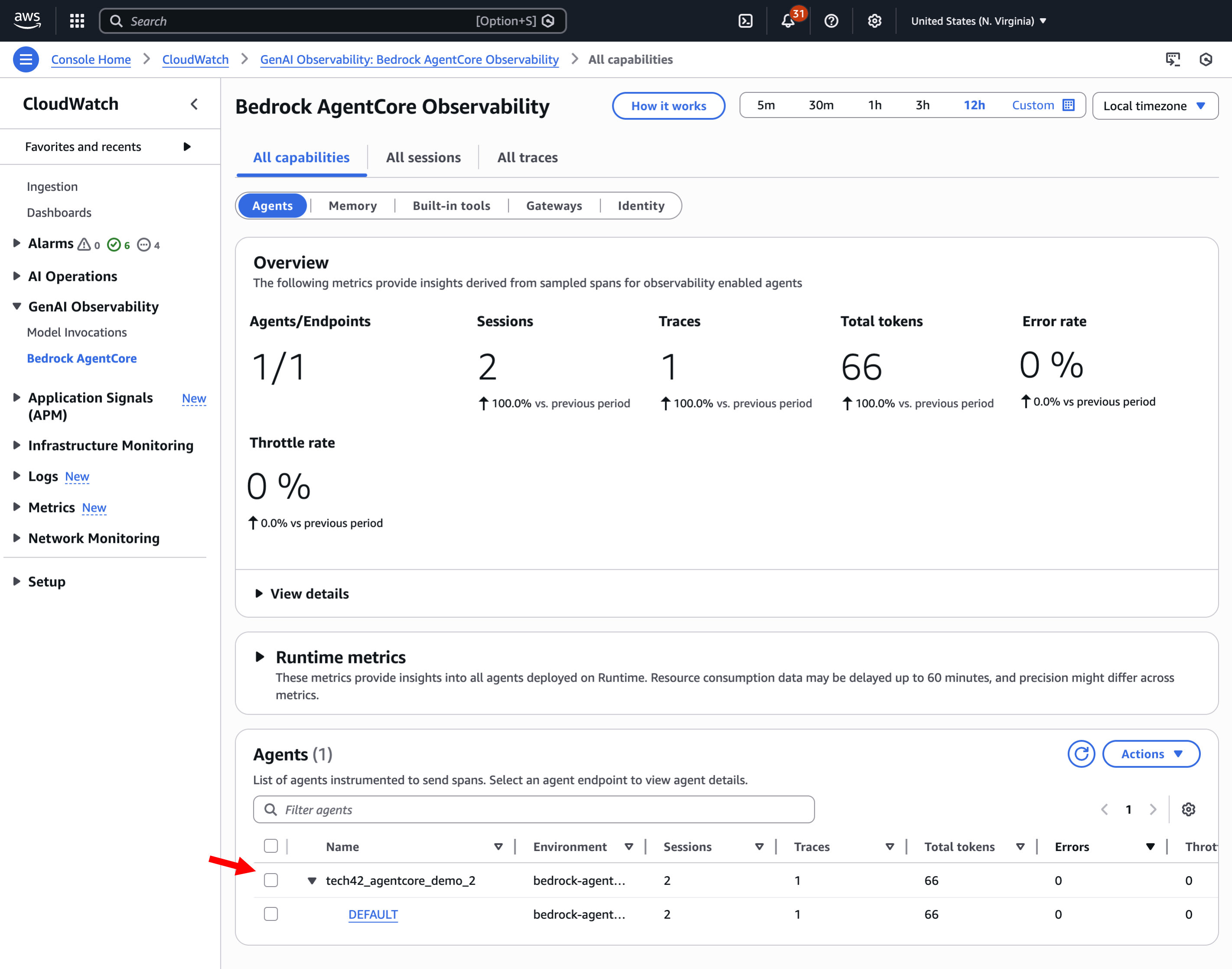
Task: Click the hamburger navigation menu icon
Action: pyautogui.click(x=26, y=59)
